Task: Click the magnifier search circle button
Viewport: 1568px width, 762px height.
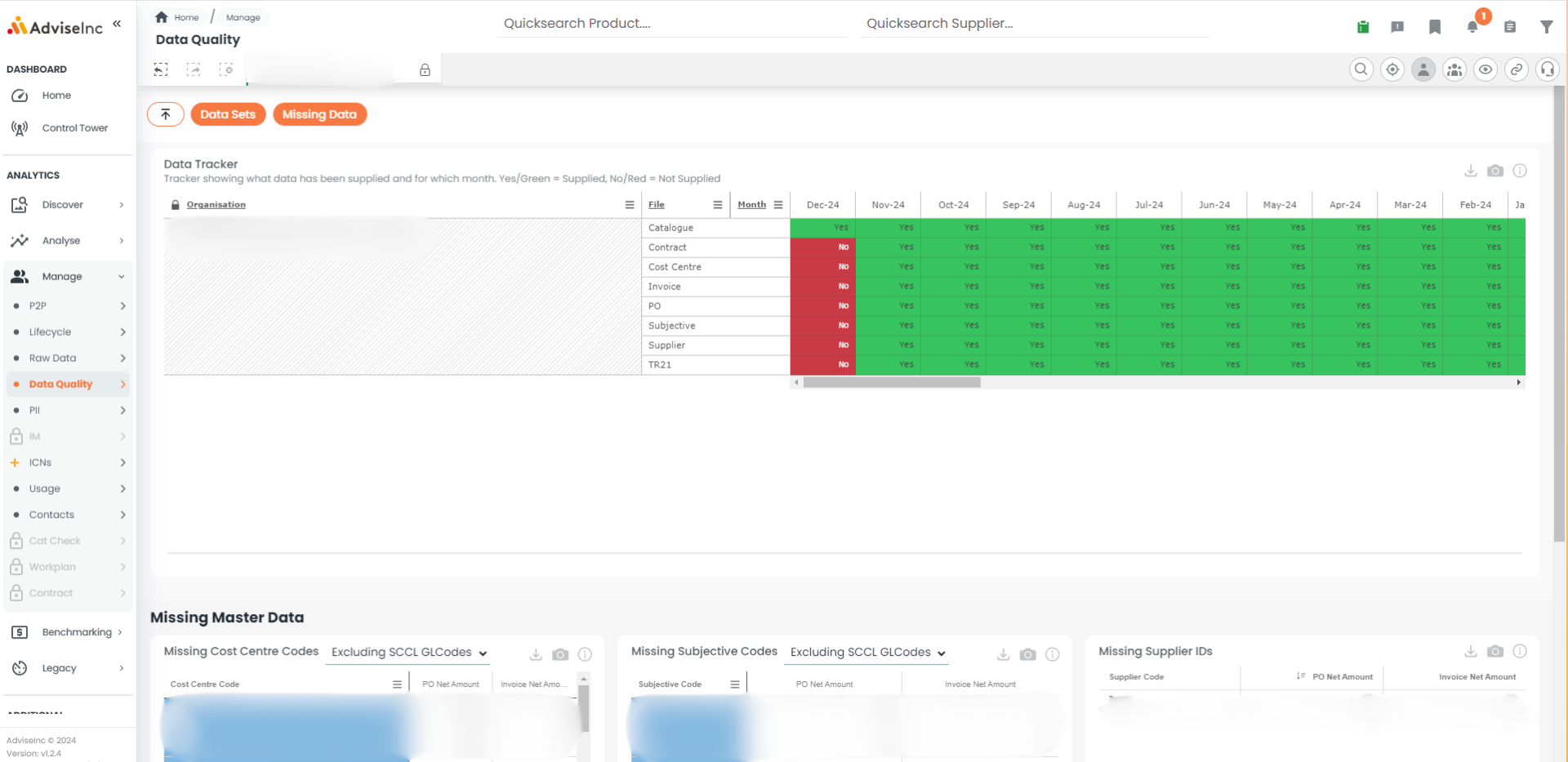Action: [x=1361, y=69]
